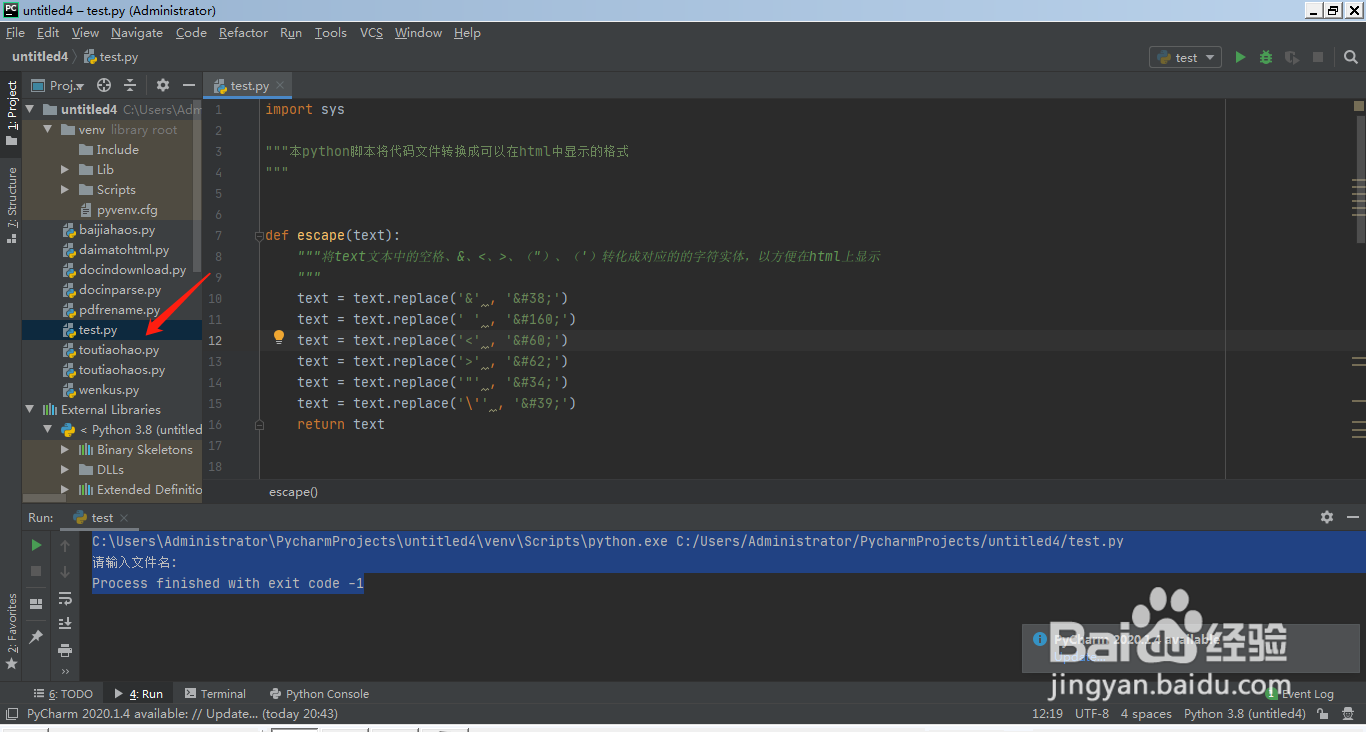Click the UTF-8 encoding widget
The height and width of the screenshot is (732, 1366).
tap(1092, 714)
